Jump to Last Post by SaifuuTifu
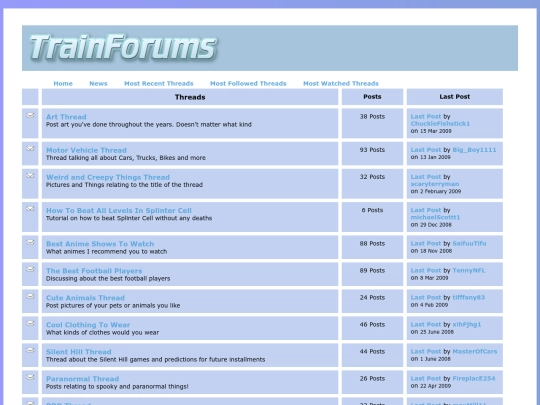The height and width of the screenshot is (405, 540). click(x=426, y=243)
